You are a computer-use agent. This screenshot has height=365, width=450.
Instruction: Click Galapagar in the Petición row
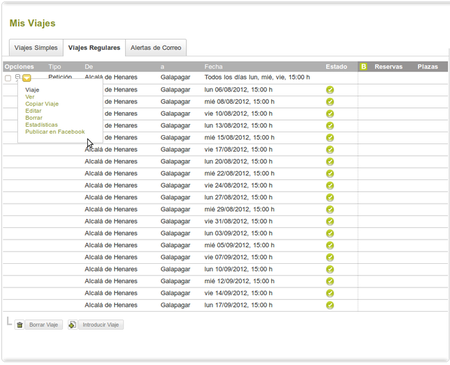click(175, 77)
